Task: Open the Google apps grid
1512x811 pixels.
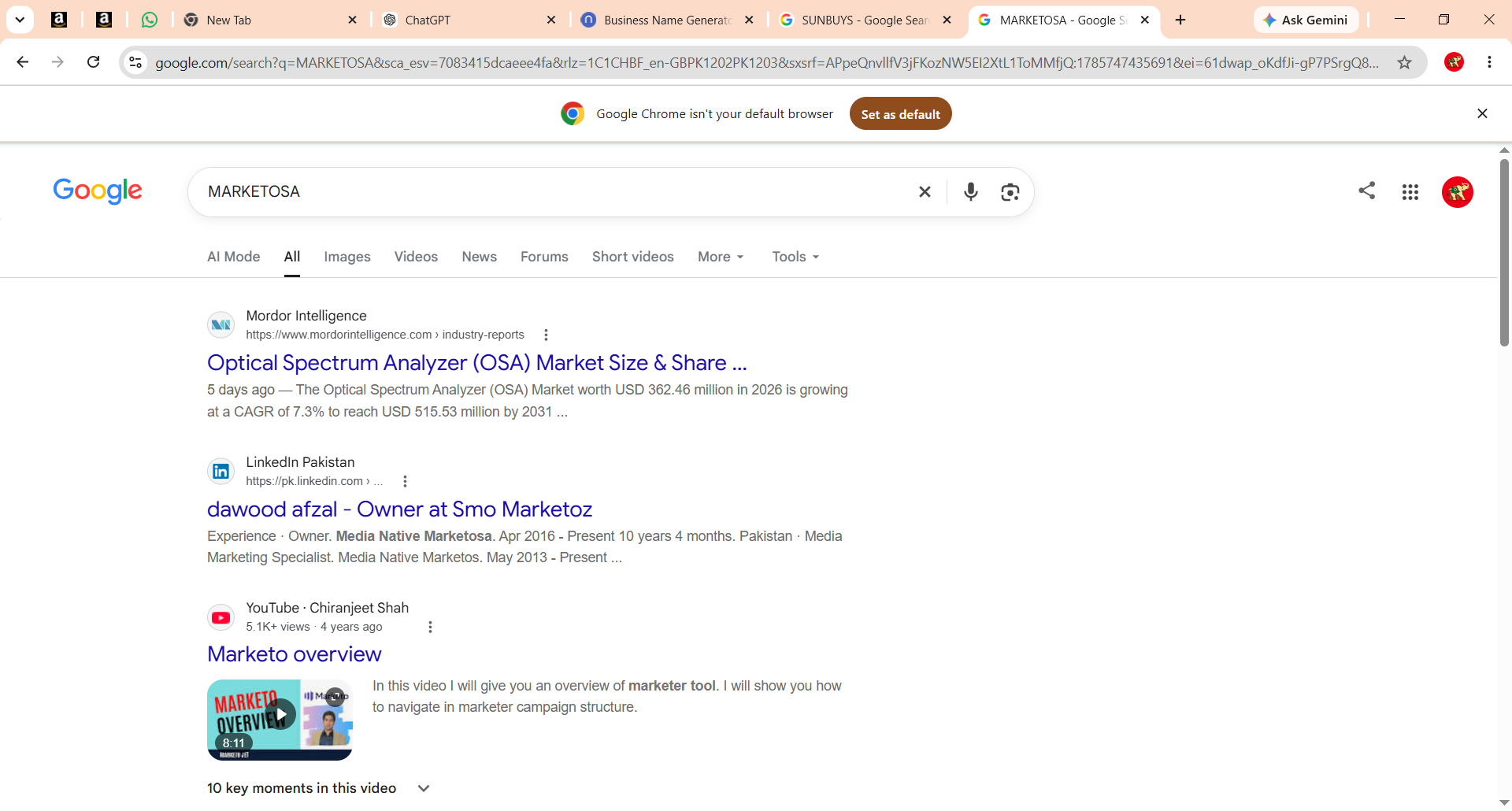Action: [x=1410, y=191]
